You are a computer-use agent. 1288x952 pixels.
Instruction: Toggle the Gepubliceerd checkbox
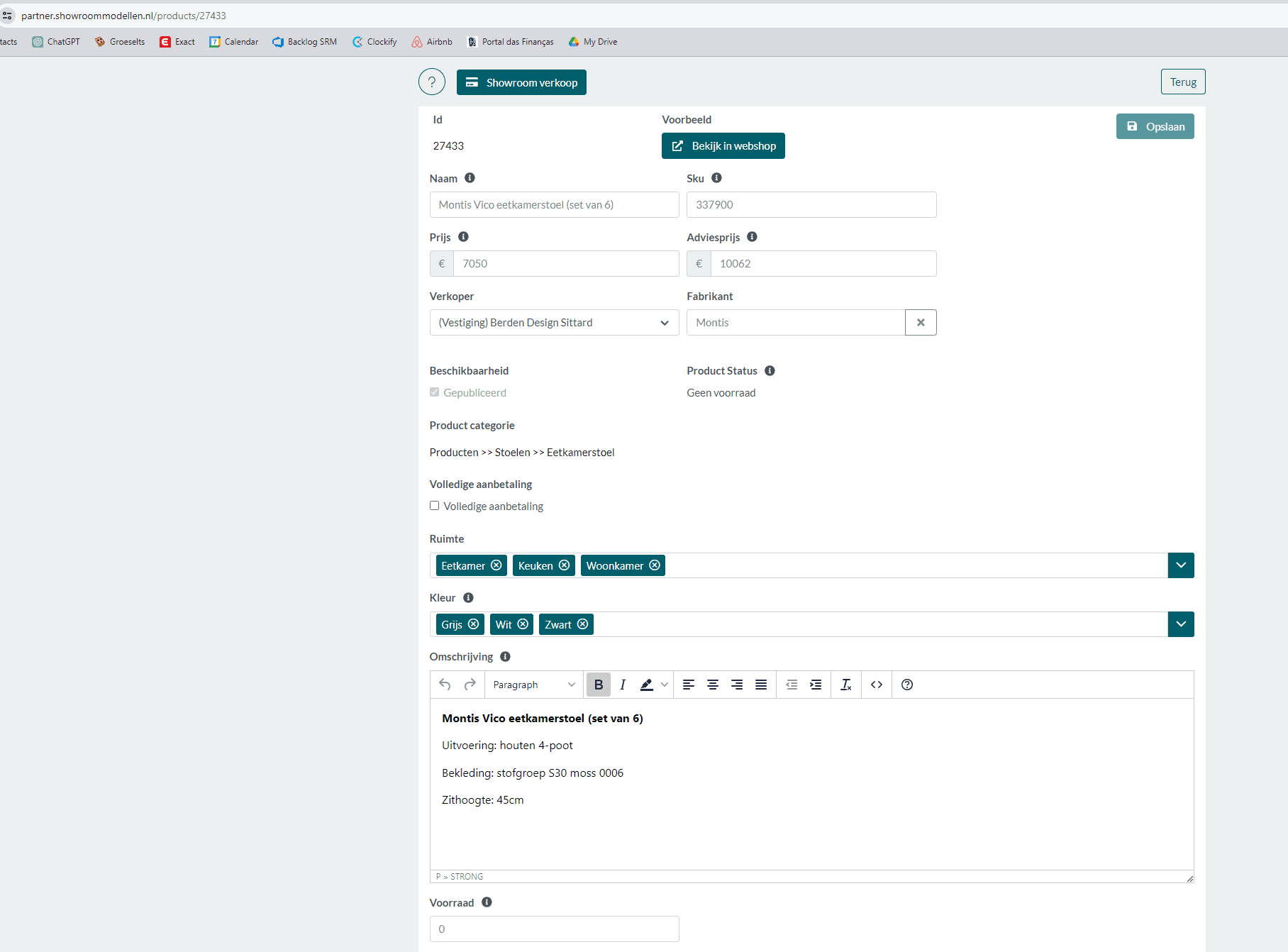(434, 392)
